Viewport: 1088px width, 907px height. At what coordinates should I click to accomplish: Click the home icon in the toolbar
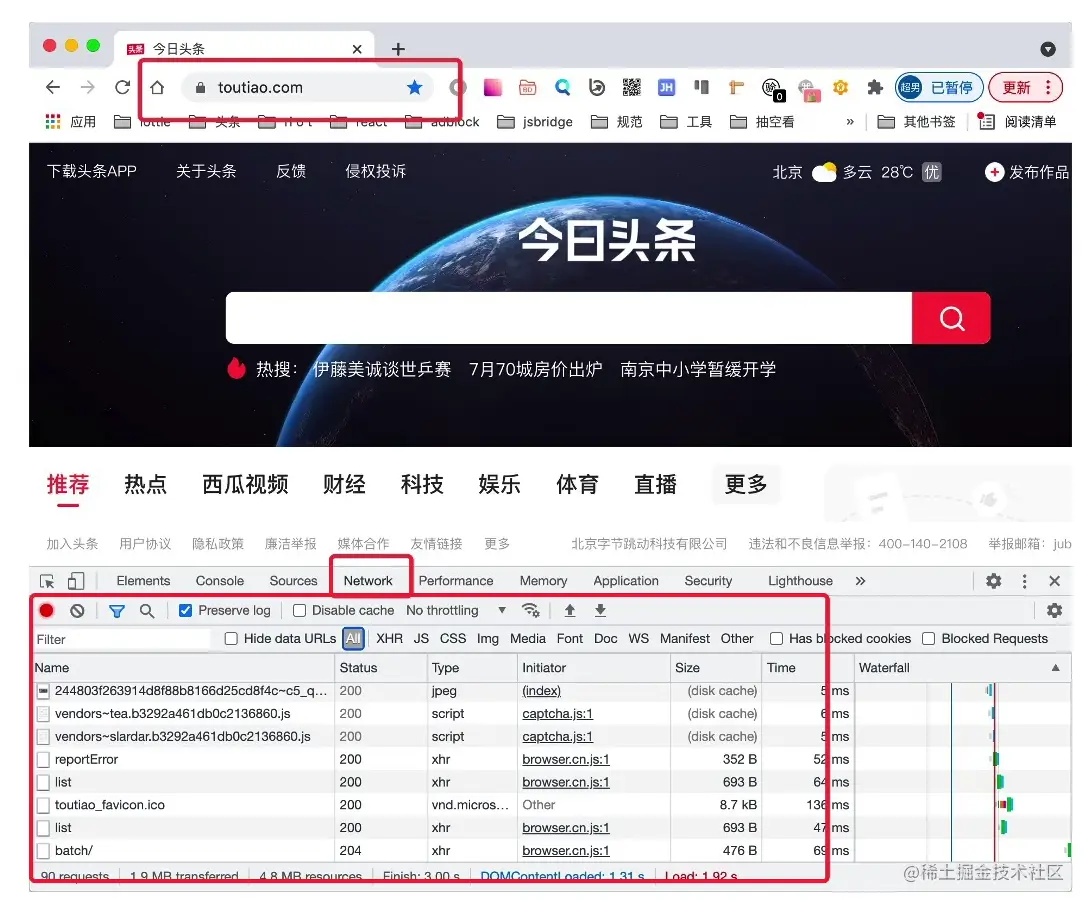[158, 87]
